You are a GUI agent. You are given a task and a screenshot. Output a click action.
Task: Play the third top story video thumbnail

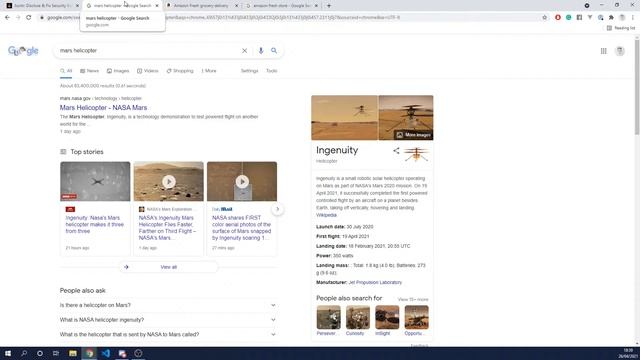[x=242, y=182]
